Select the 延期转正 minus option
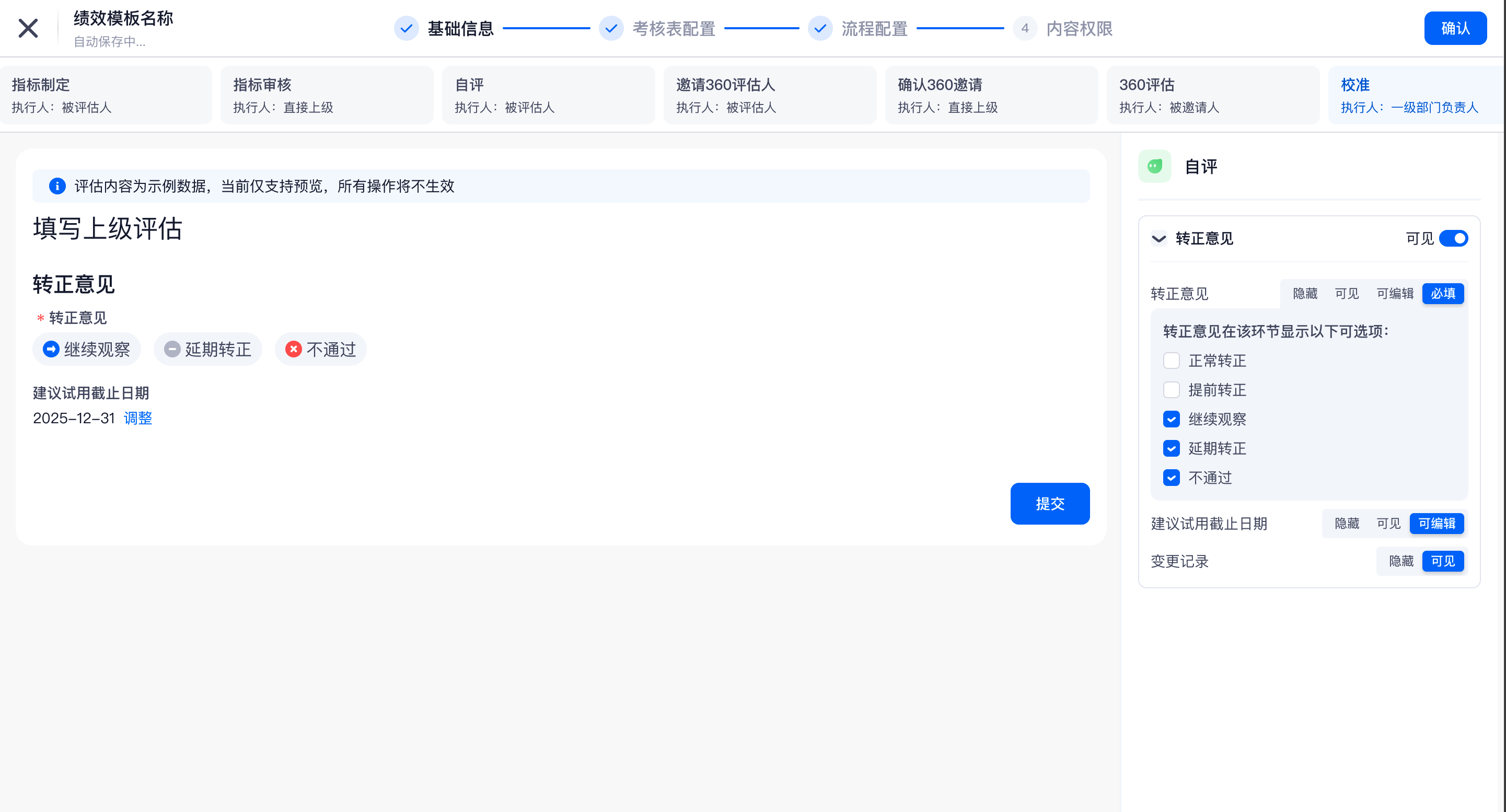 207,350
